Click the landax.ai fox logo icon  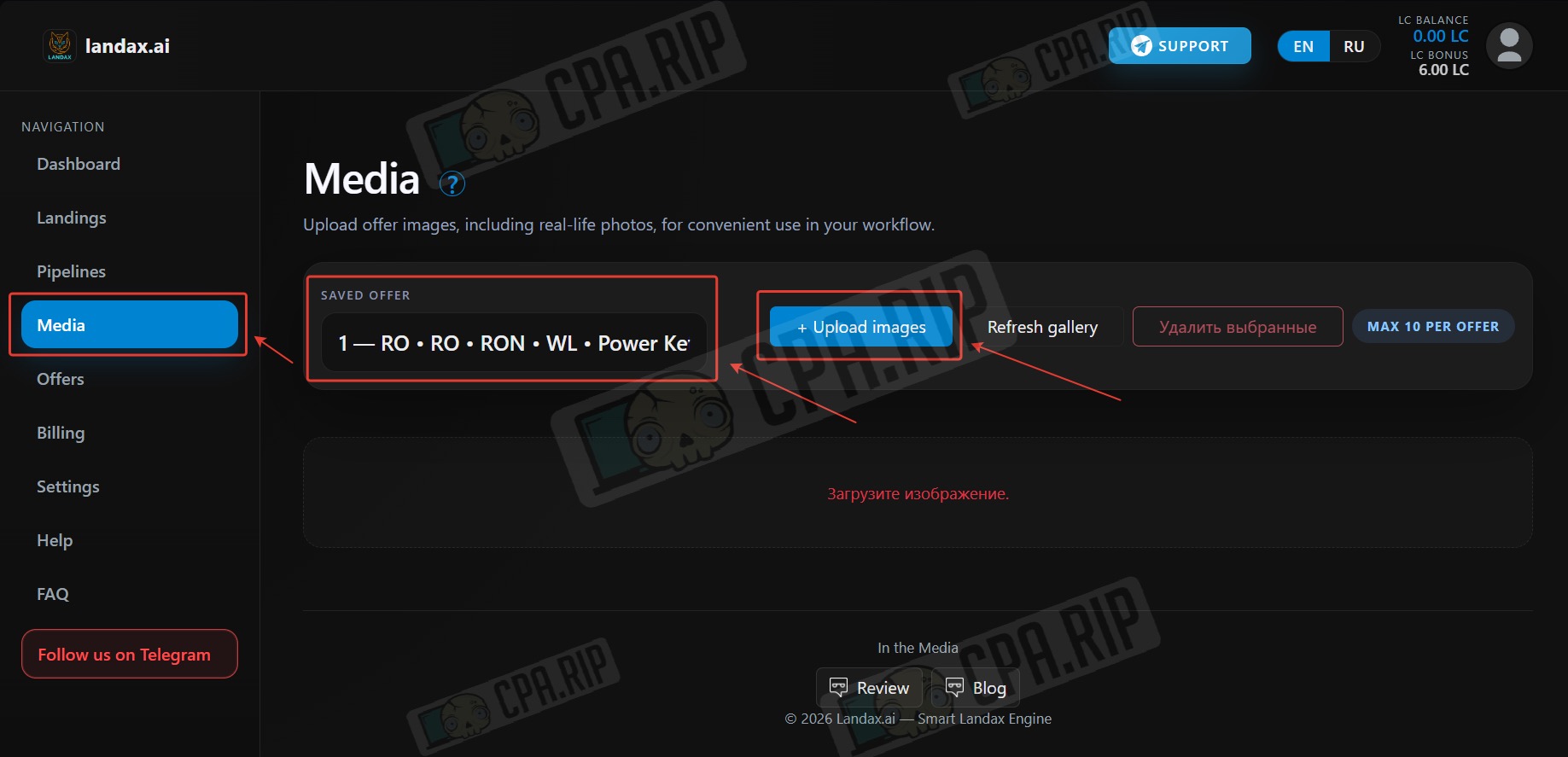[x=60, y=46]
